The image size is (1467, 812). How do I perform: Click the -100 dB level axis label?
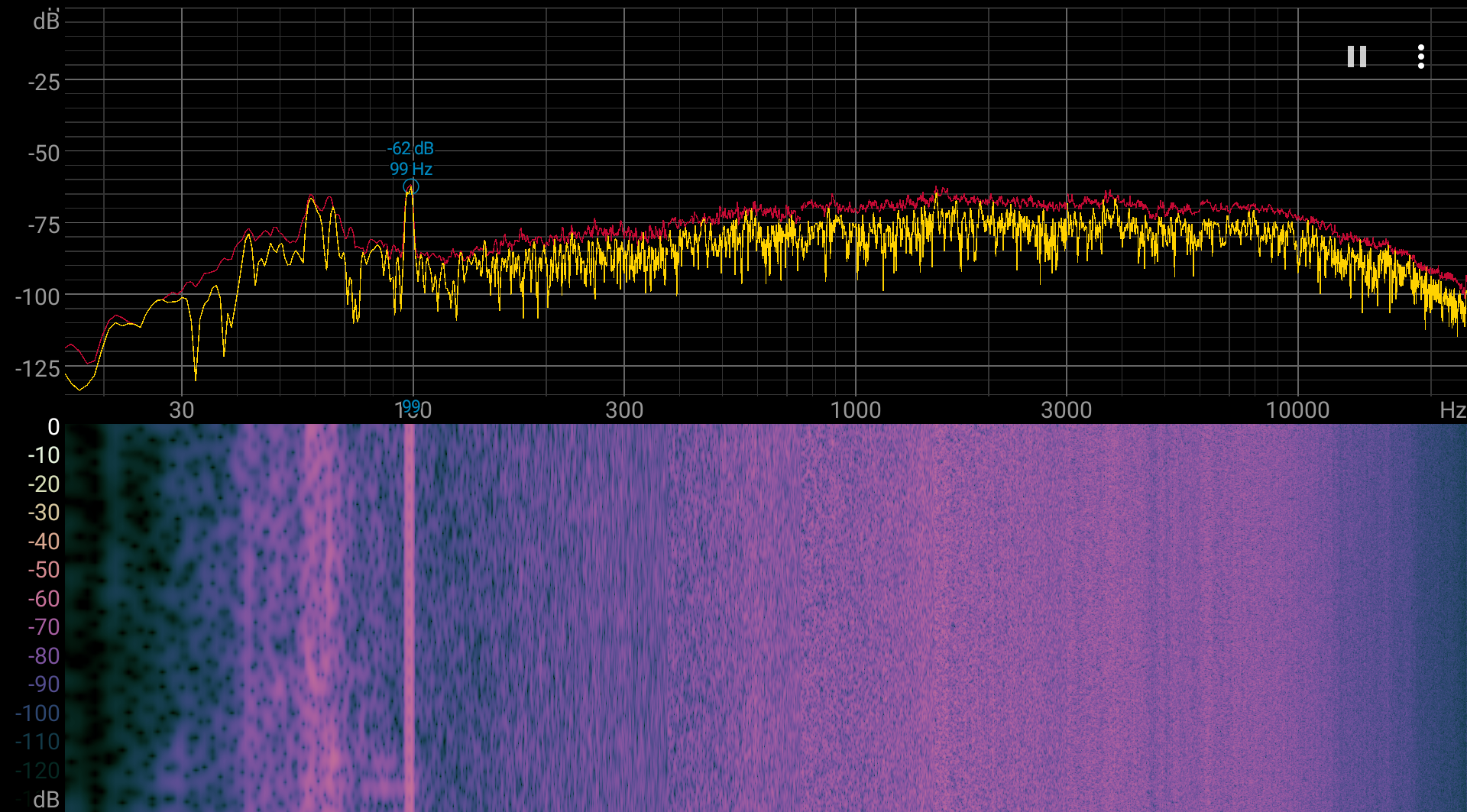(x=37, y=297)
